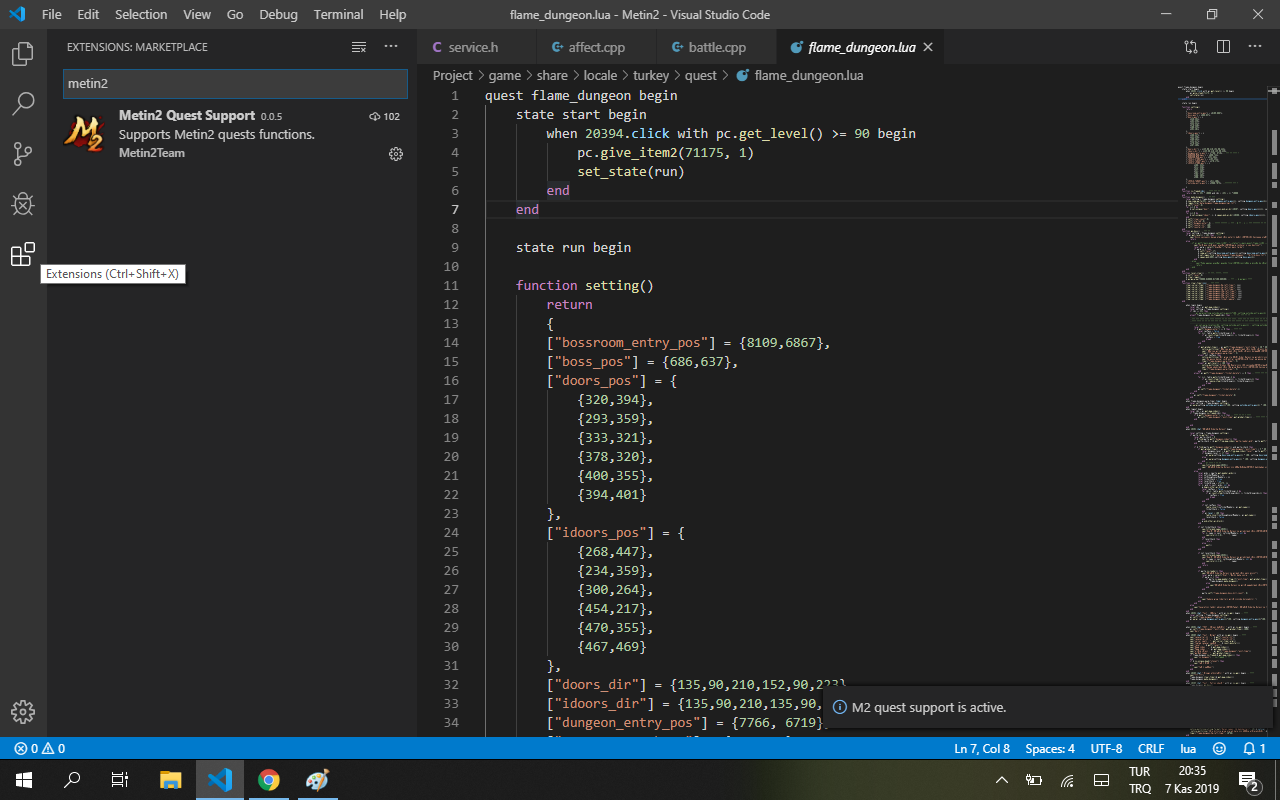Click the TUR TRQ input language indicator
The height and width of the screenshot is (800, 1280).
point(1140,780)
